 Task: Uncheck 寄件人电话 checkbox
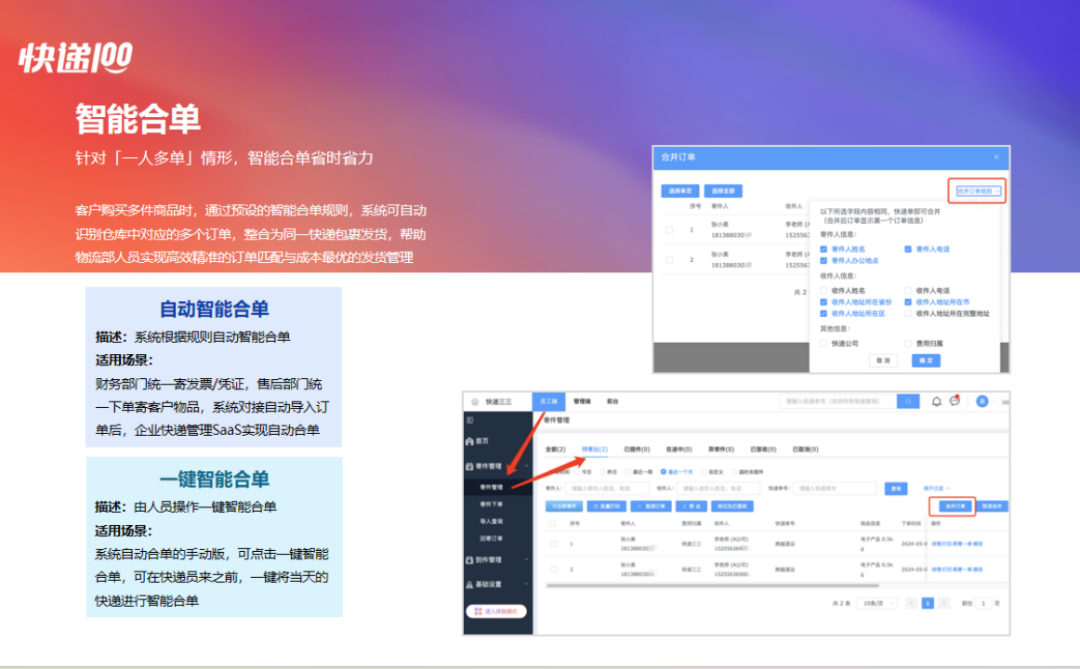coord(908,249)
